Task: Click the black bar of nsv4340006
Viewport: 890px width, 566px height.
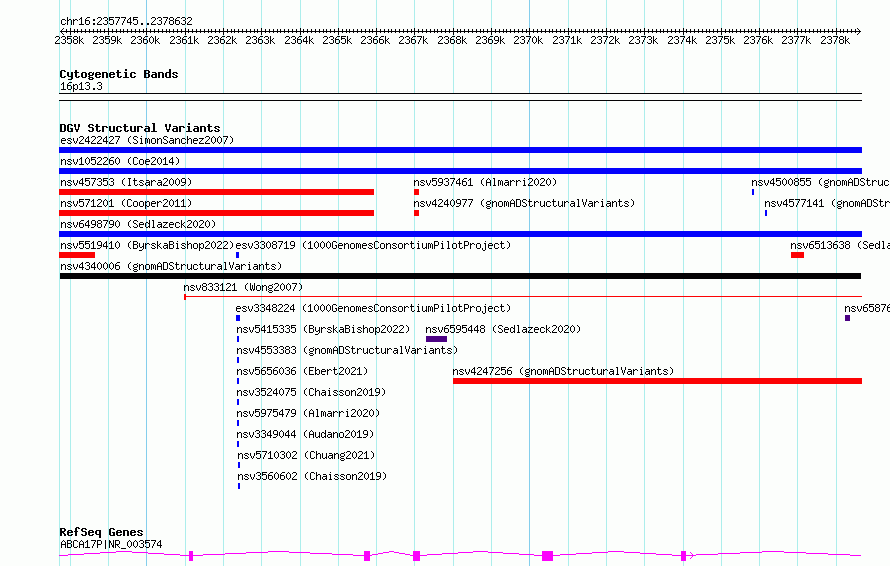Action: [x=460, y=276]
